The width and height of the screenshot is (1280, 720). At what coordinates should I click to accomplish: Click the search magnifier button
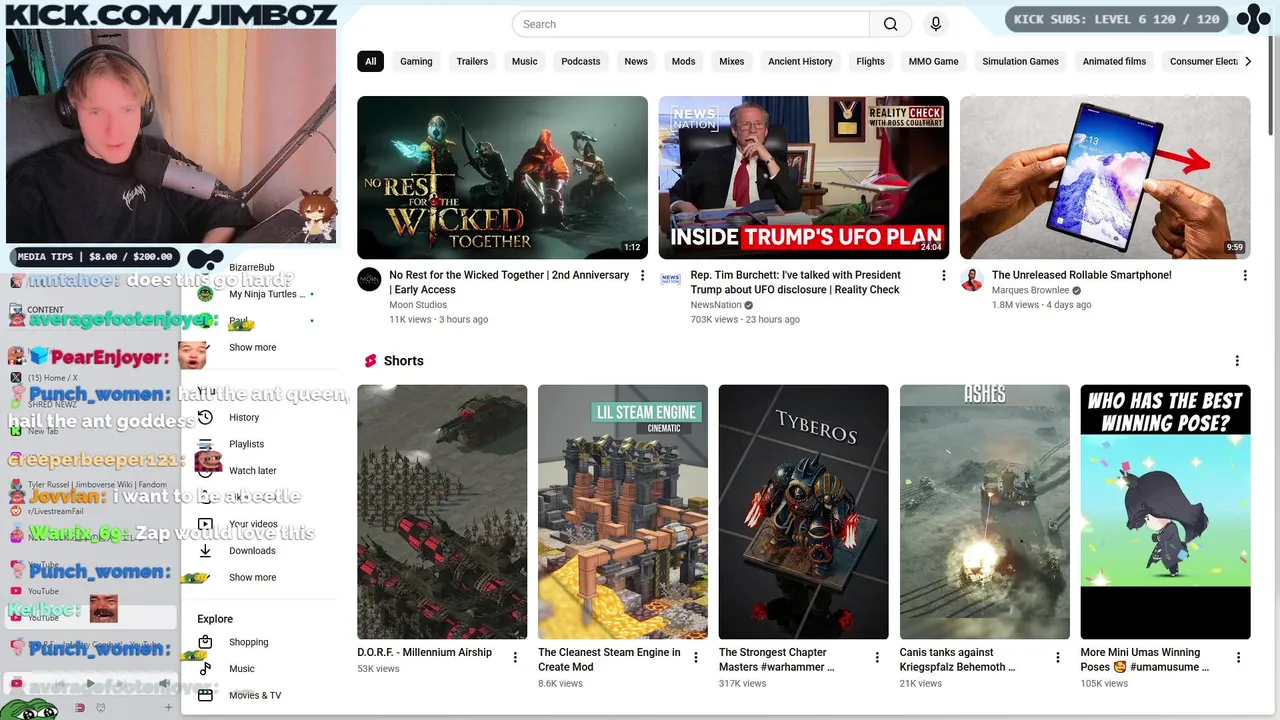coord(890,24)
